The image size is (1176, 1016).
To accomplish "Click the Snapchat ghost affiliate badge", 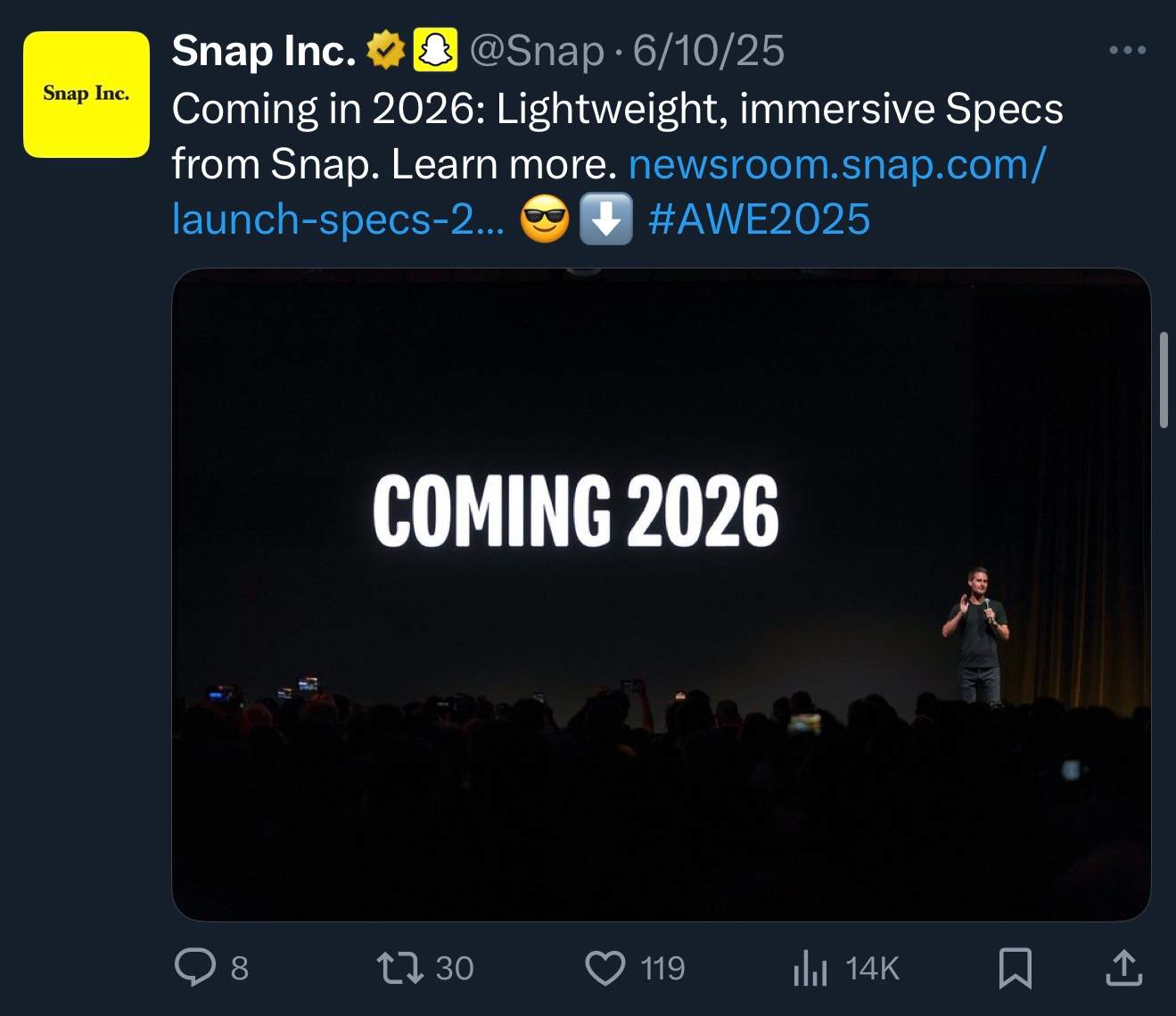I will pyautogui.click(x=435, y=50).
